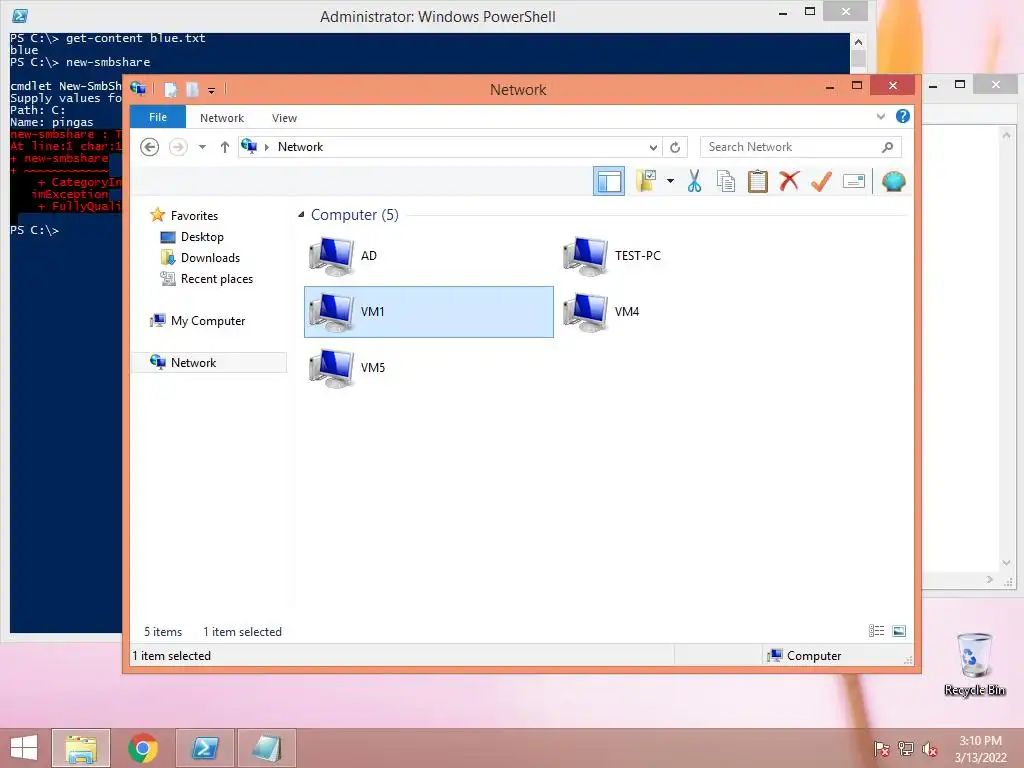Open File Explorer from taskbar

click(x=81, y=748)
